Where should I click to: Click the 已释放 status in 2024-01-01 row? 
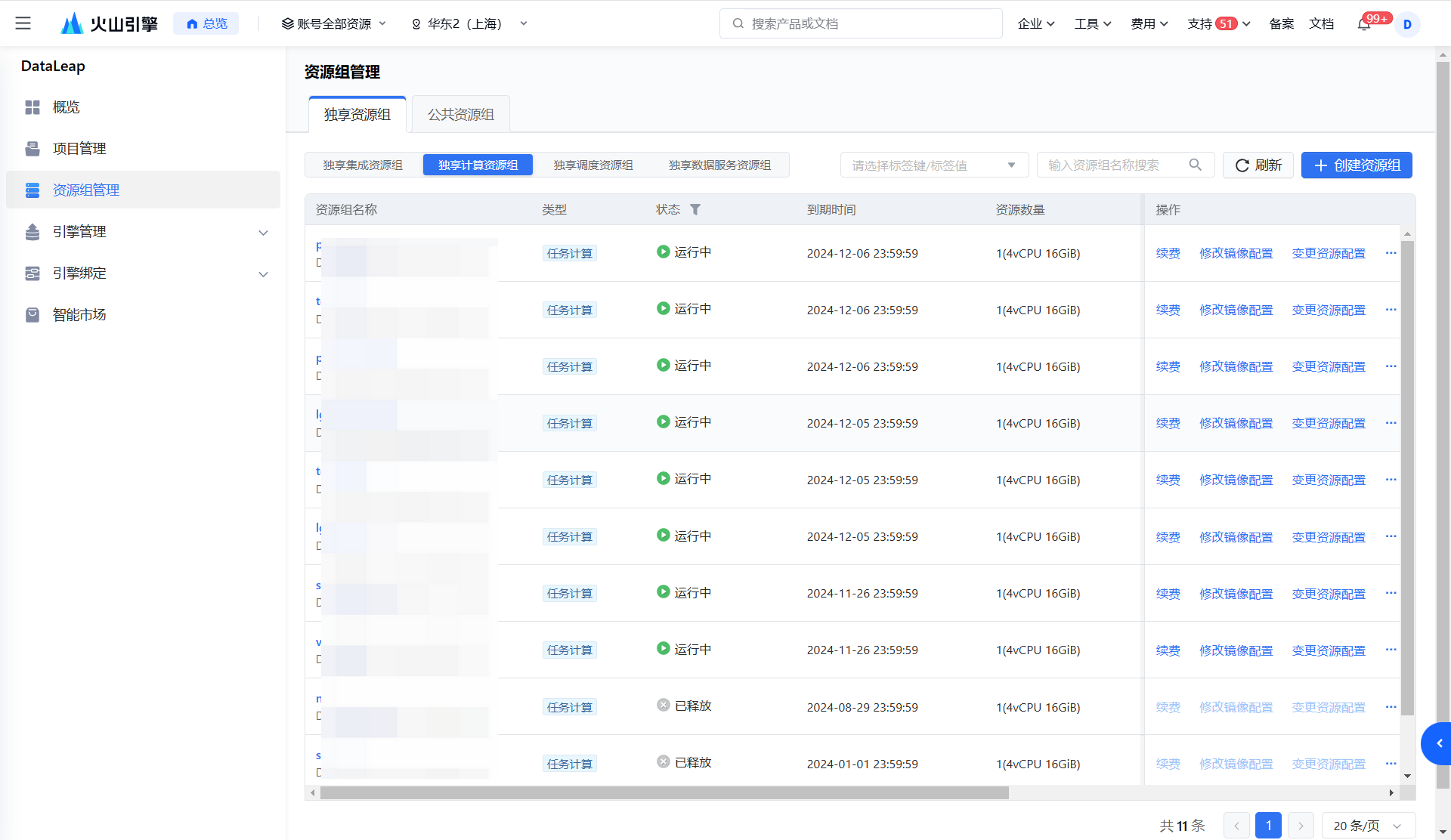pos(684,762)
